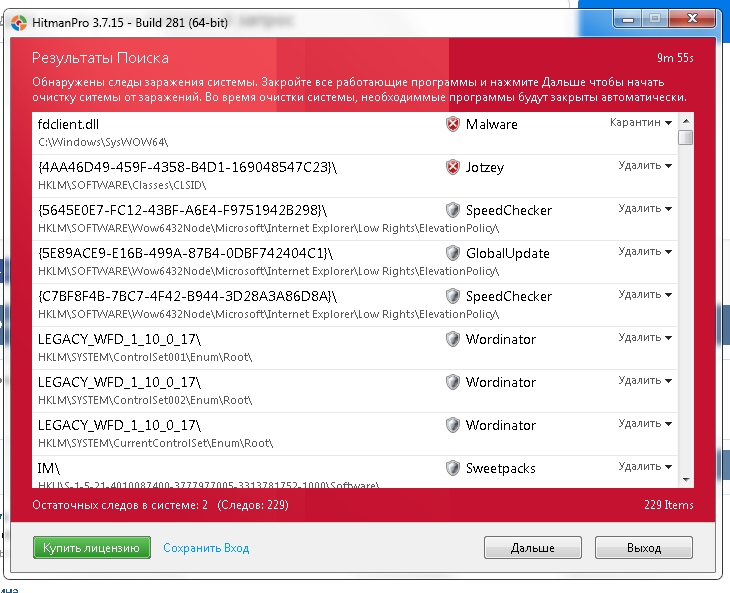Open Удалить dropdown for Wordinator ControlSet001 row
Viewport: 730px width, 593px height.
(x=645, y=337)
